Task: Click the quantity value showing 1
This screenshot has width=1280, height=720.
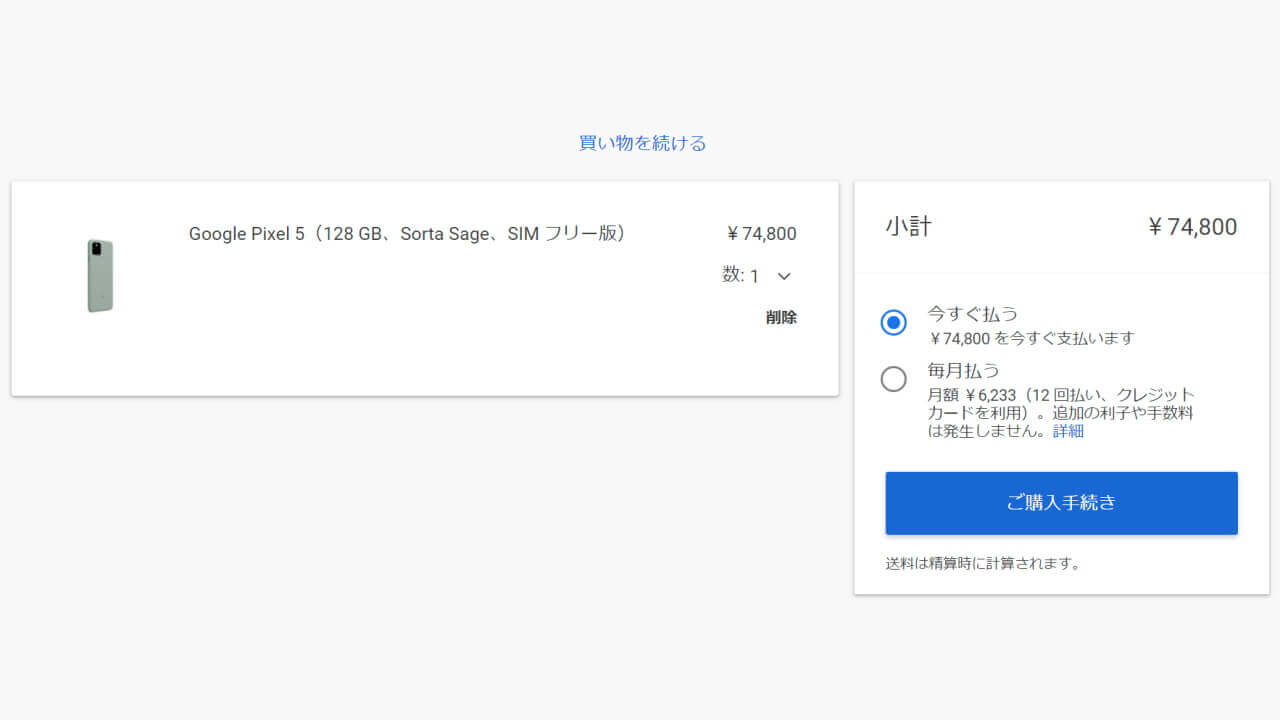Action: tap(755, 275)
